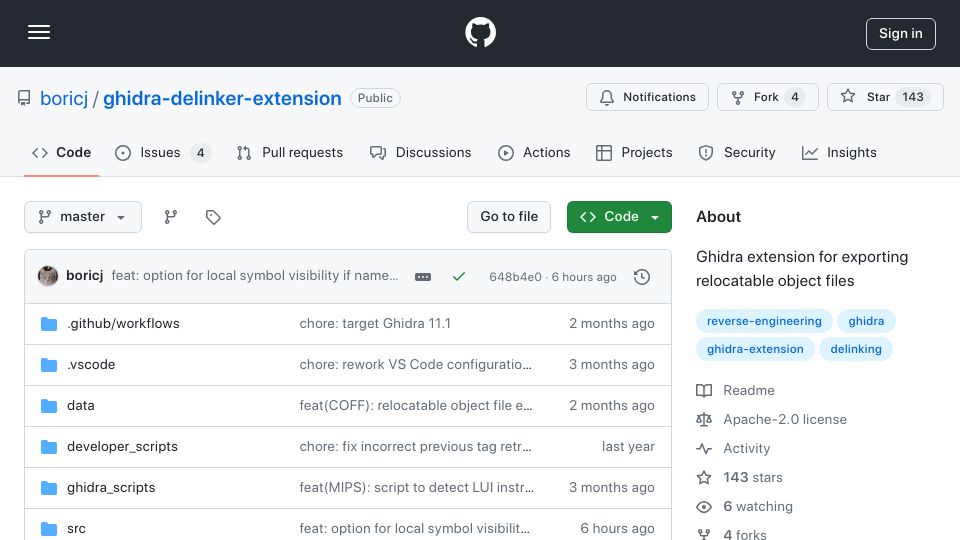Click the GitHub Octocat logo
Image resolution: width=960 pixels, height=540 pixels.
click(x=480, y=32)
